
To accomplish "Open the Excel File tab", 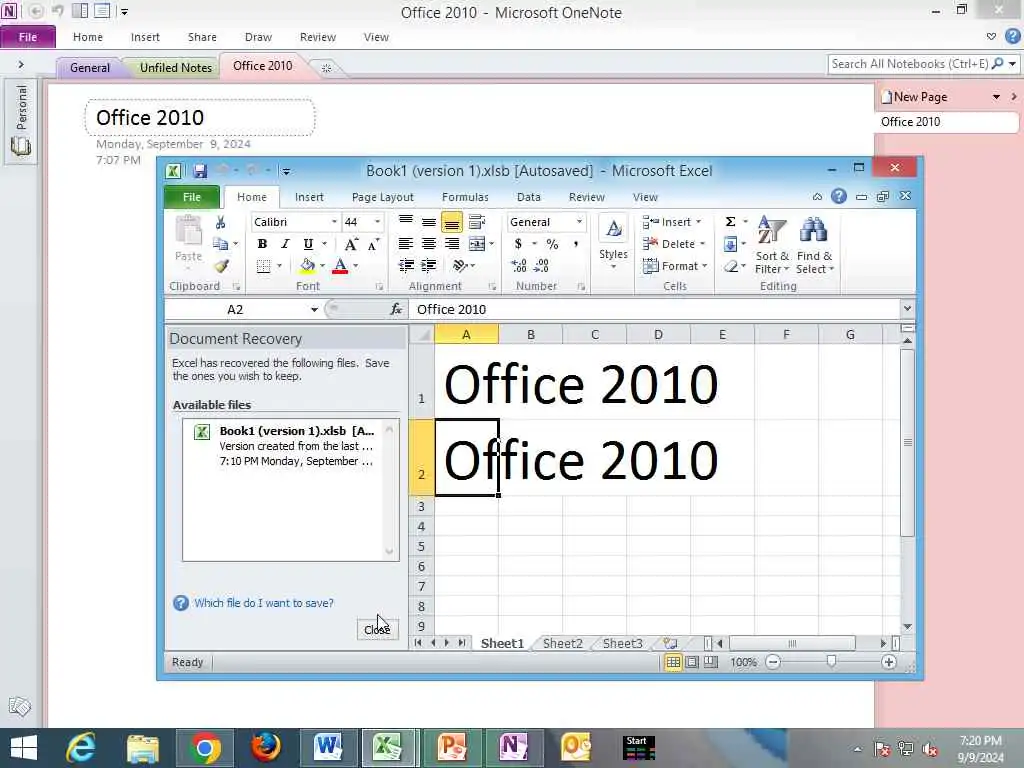I will (x=192, y=197).
